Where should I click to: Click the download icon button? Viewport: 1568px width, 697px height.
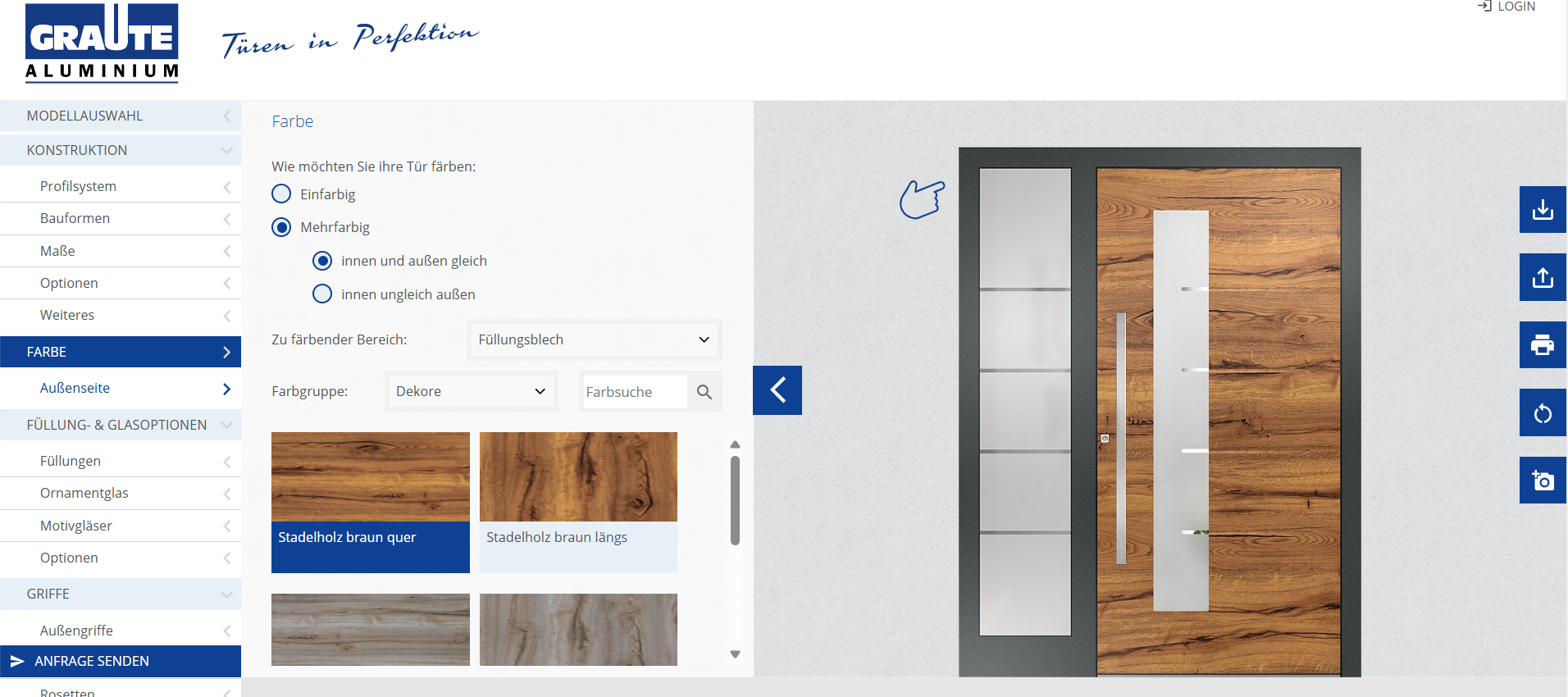1542,210
